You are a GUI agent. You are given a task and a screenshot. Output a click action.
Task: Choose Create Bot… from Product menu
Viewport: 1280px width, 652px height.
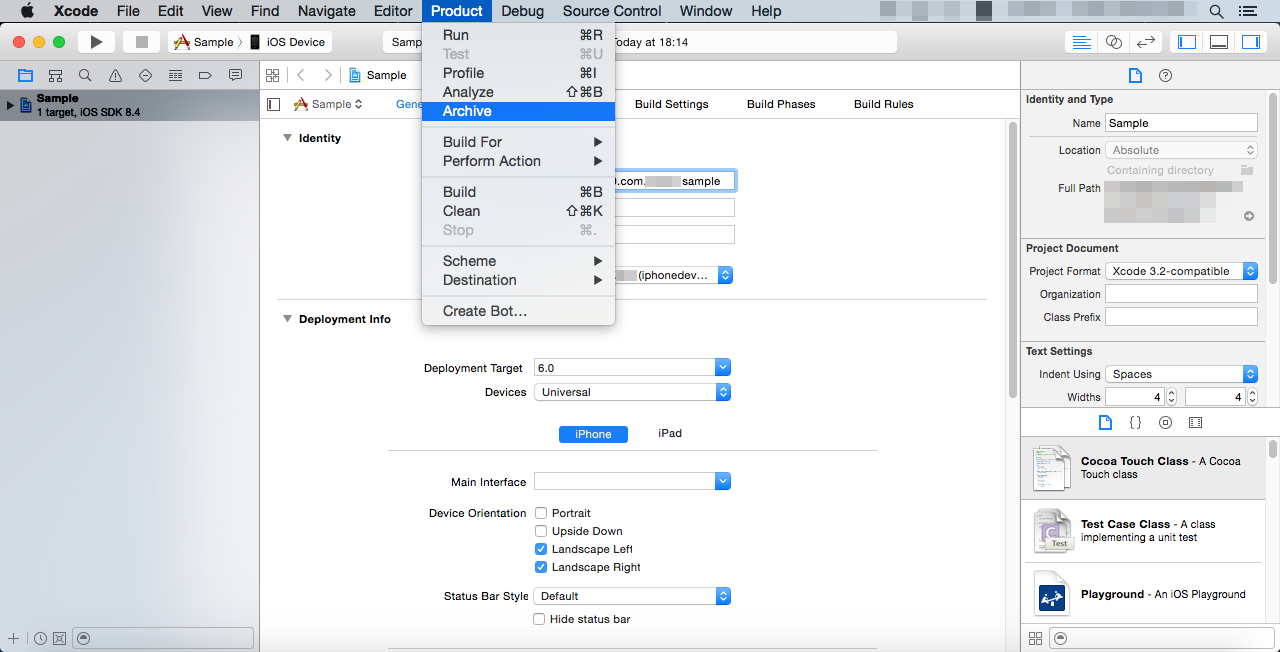[x=518, y=311]
